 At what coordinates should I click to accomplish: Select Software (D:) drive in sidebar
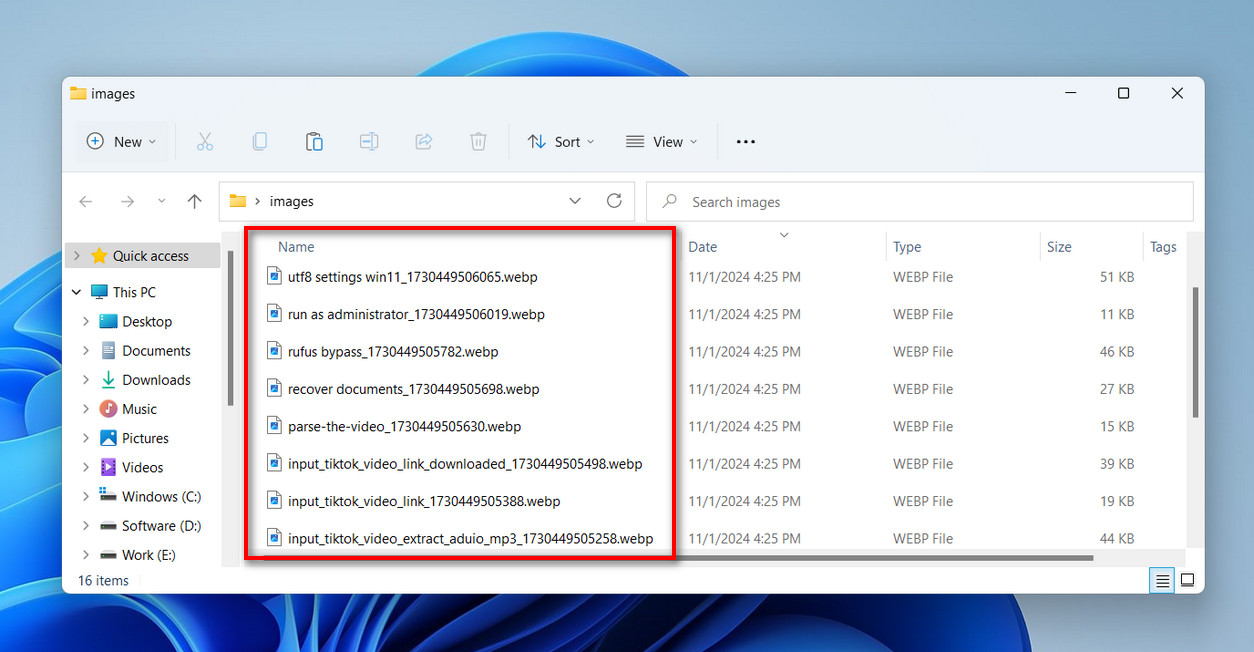[161, 526]
